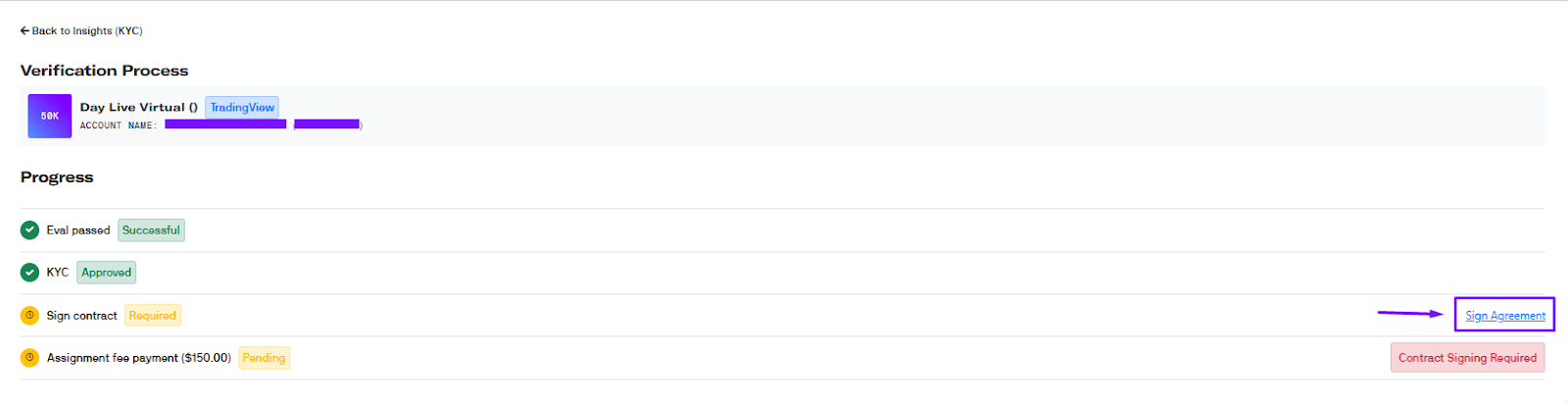Screen dimensions: 1568x402
Task: Select the TradingView badge
Action: [242, 107]
